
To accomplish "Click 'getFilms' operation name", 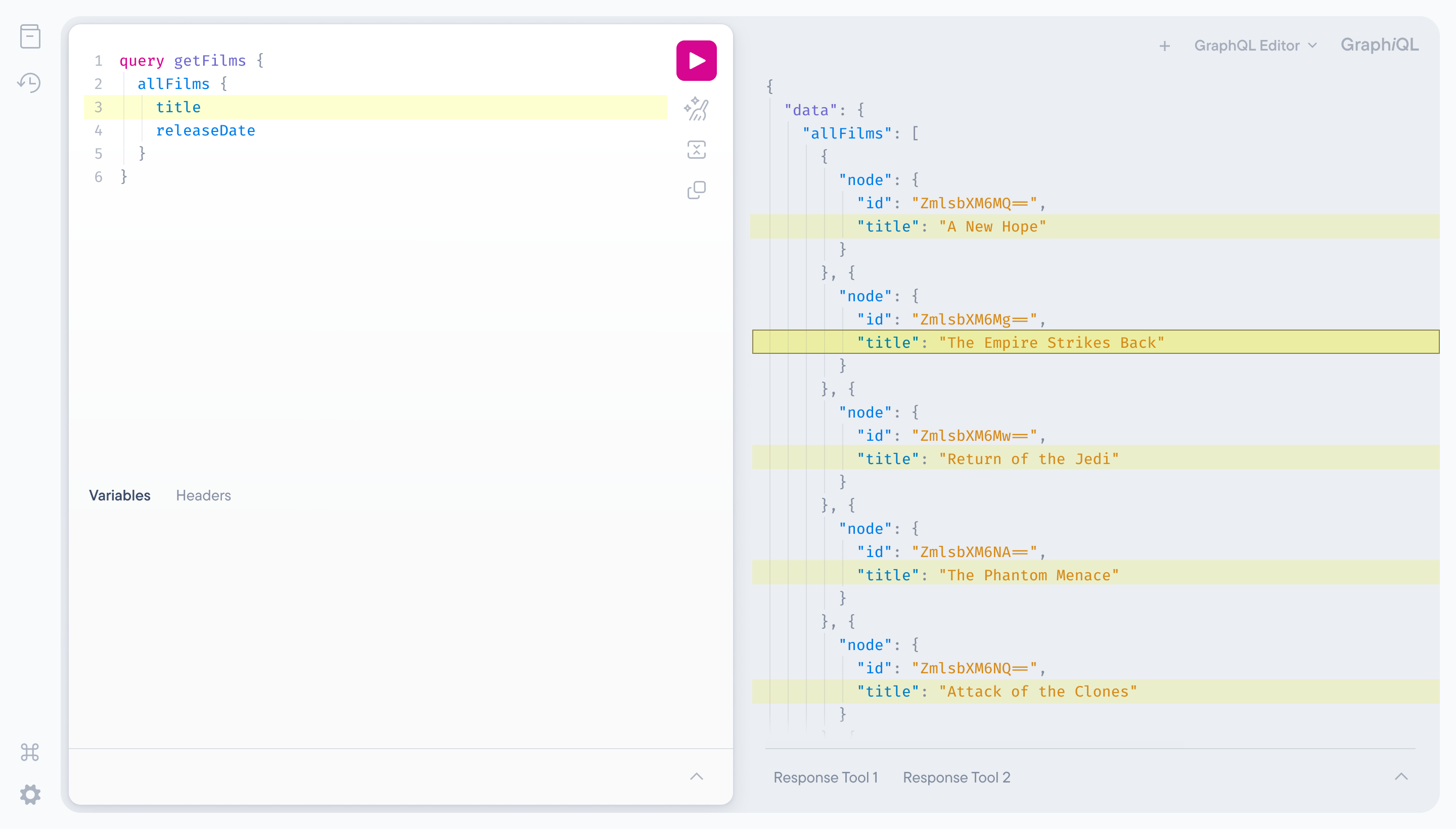I will 210,60.
